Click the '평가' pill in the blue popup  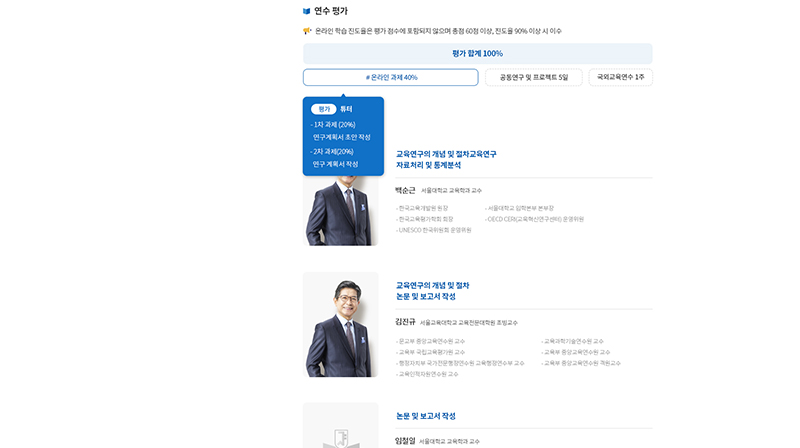[x=323, y=109]
